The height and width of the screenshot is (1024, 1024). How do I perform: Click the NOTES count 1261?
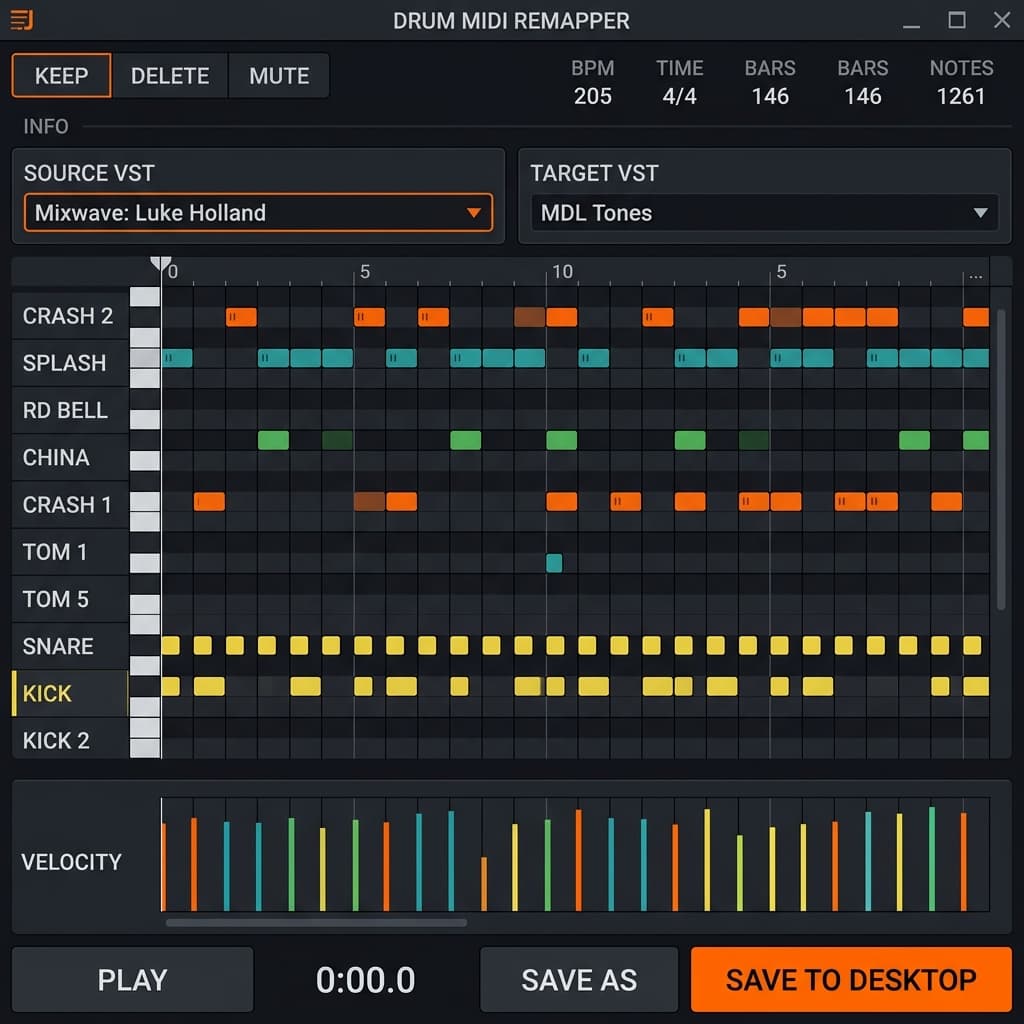coord(961,97)
